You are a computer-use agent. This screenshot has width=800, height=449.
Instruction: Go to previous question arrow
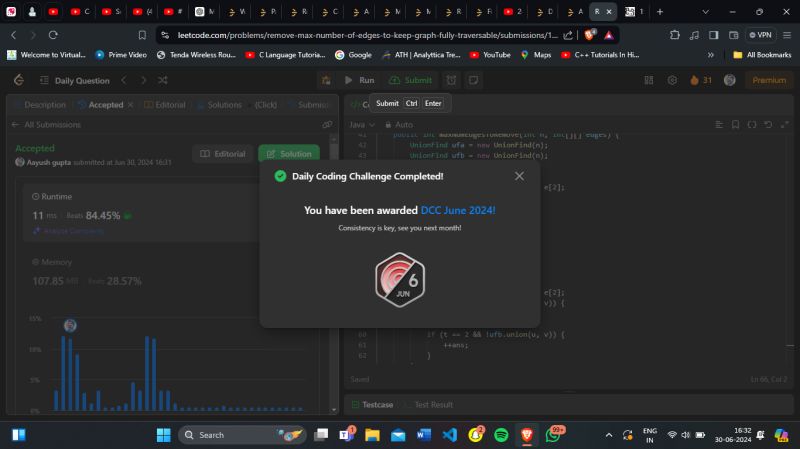(x=124, y=80)
